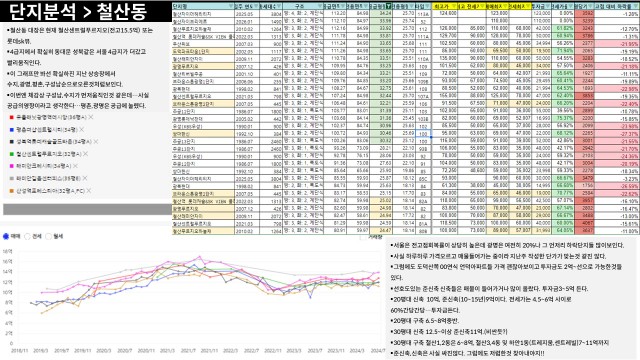Remove the magenta 래미안크레시티(34평A) series with X

[x=76, y=166]
